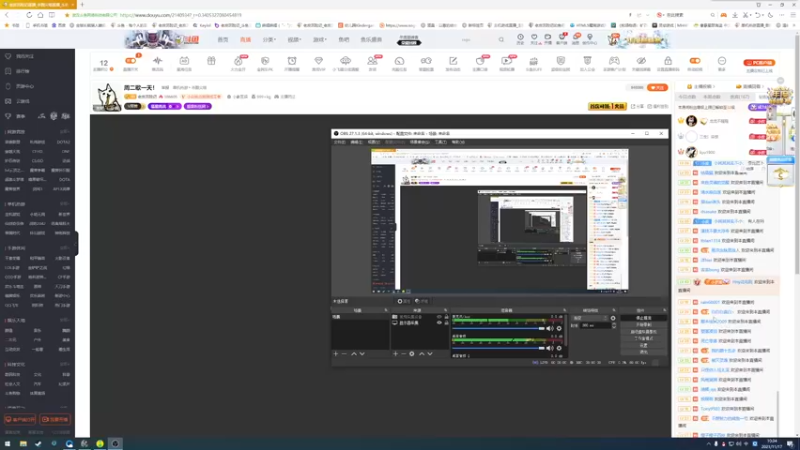
Task: Click the search magnifier in the Douyu header
Action: coord(501,39)
